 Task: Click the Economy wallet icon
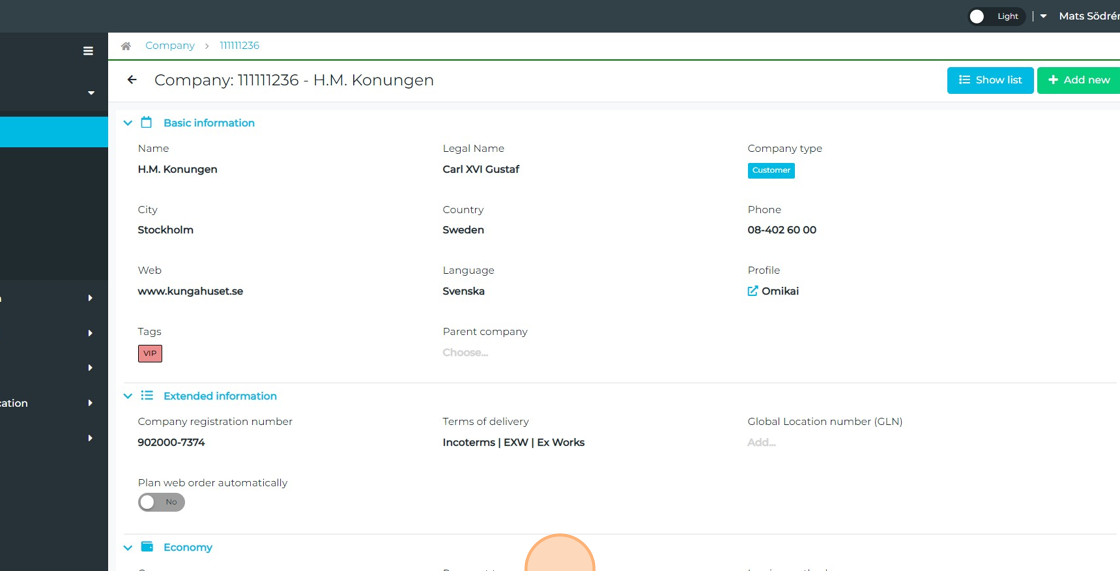[147, 547]
